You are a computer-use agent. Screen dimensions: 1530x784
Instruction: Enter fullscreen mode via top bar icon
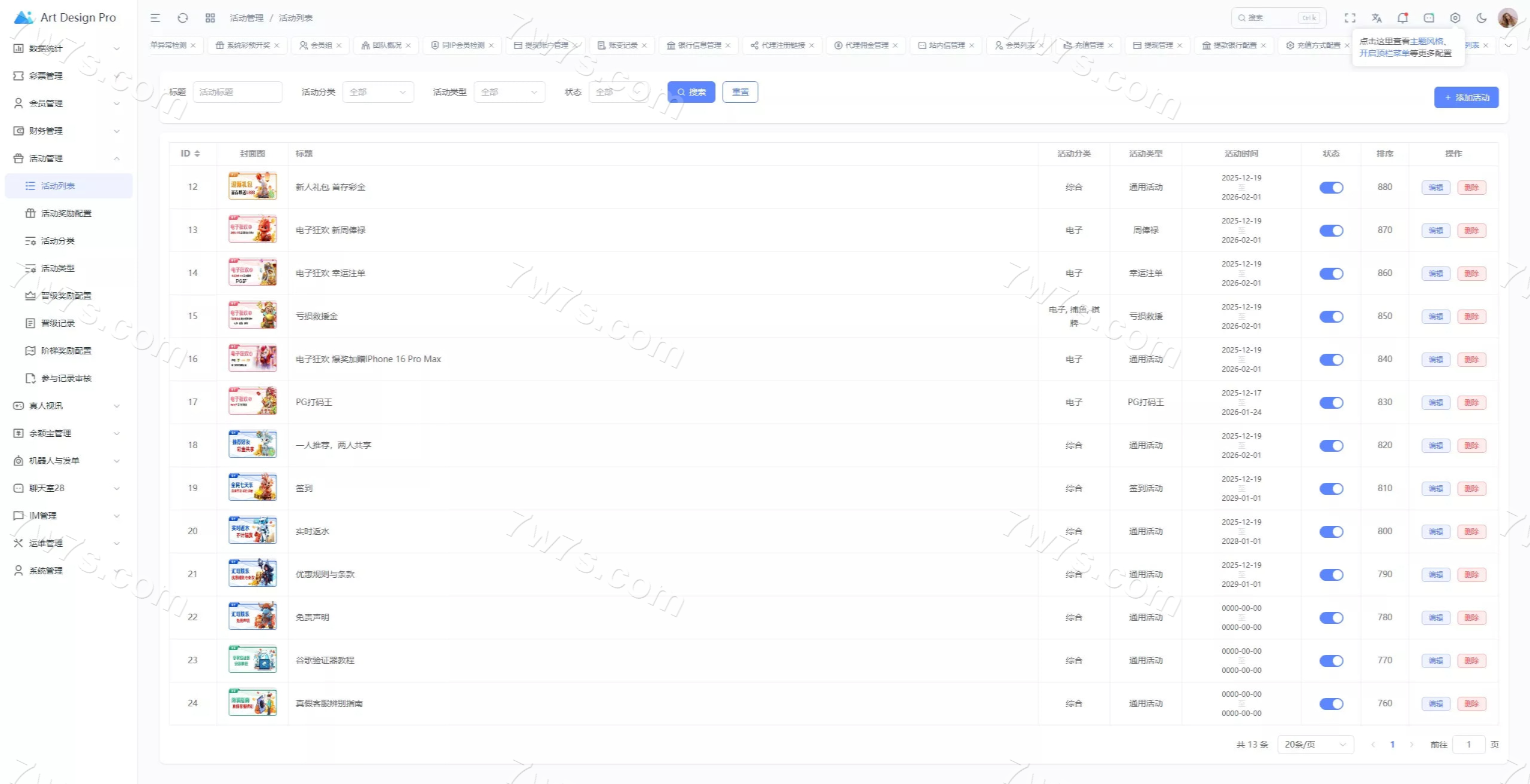click(1350, 18)
